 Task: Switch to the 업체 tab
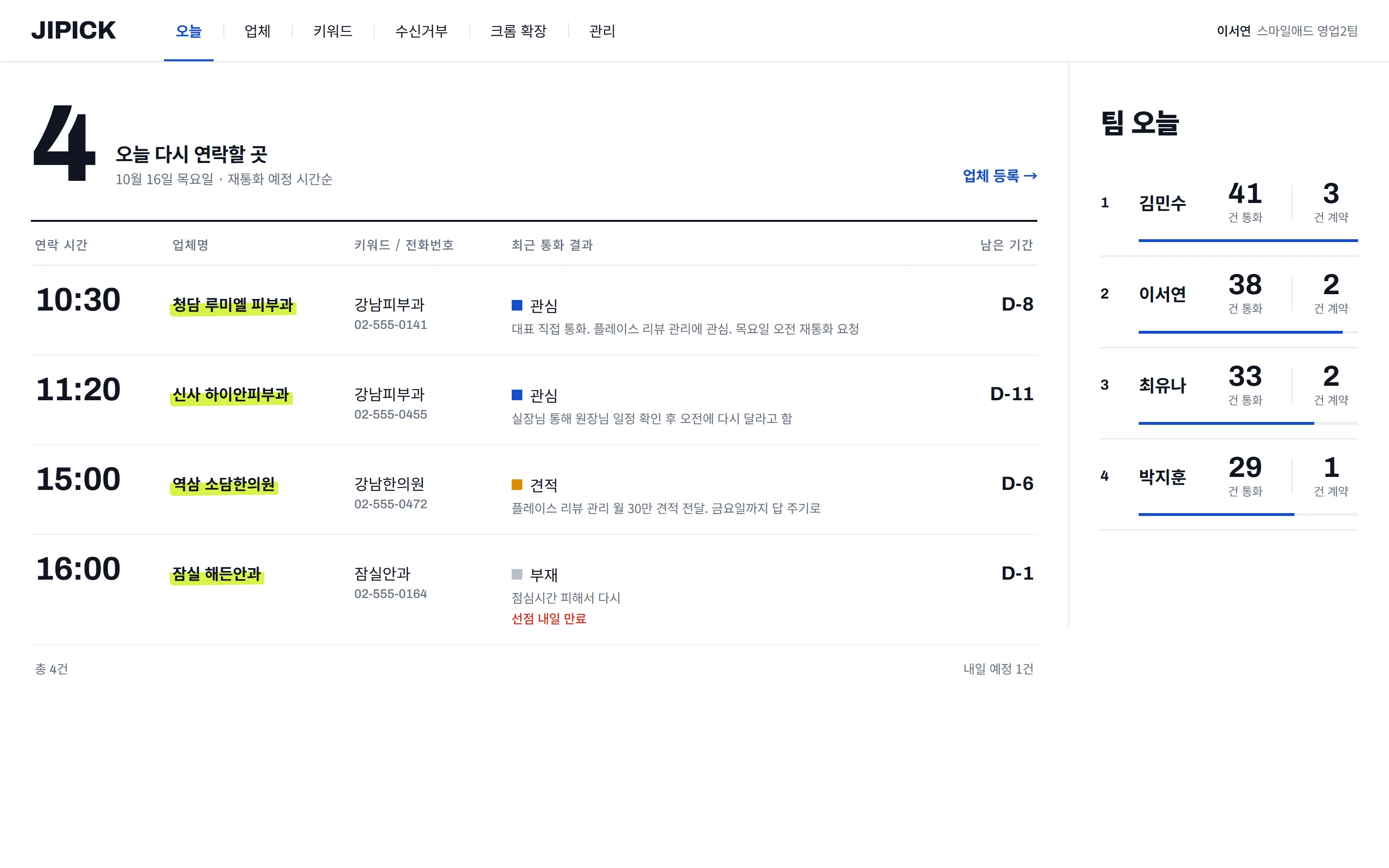point(257,31)
